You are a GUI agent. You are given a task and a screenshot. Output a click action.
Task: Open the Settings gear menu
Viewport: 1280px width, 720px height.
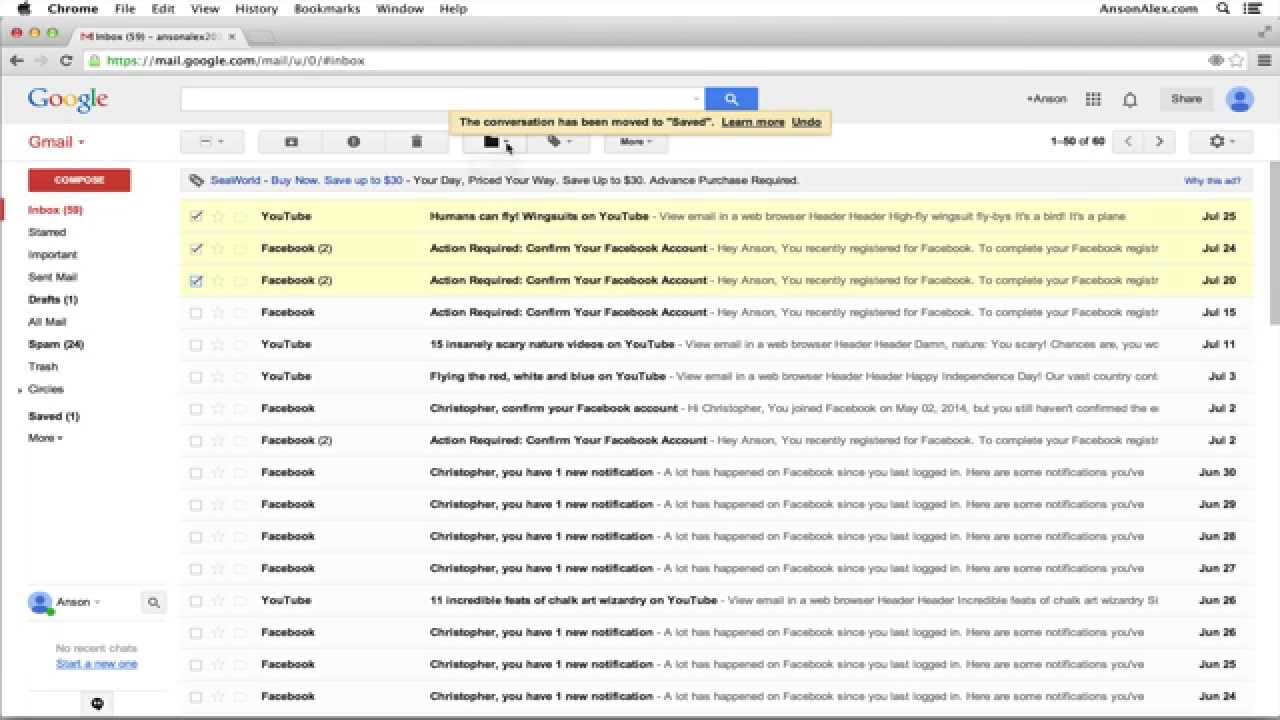(x=1221, y=142)
